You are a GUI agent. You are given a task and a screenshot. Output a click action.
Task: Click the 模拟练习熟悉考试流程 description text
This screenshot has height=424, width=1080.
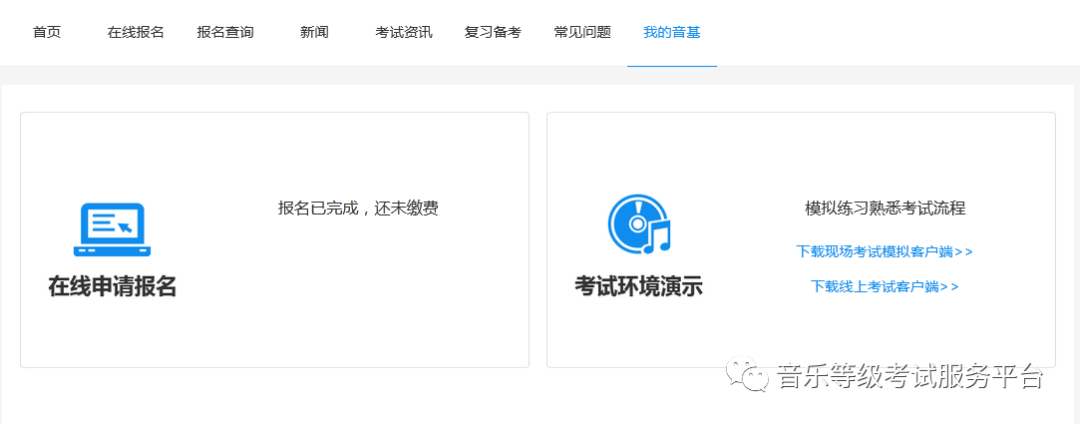click(885, 208)
